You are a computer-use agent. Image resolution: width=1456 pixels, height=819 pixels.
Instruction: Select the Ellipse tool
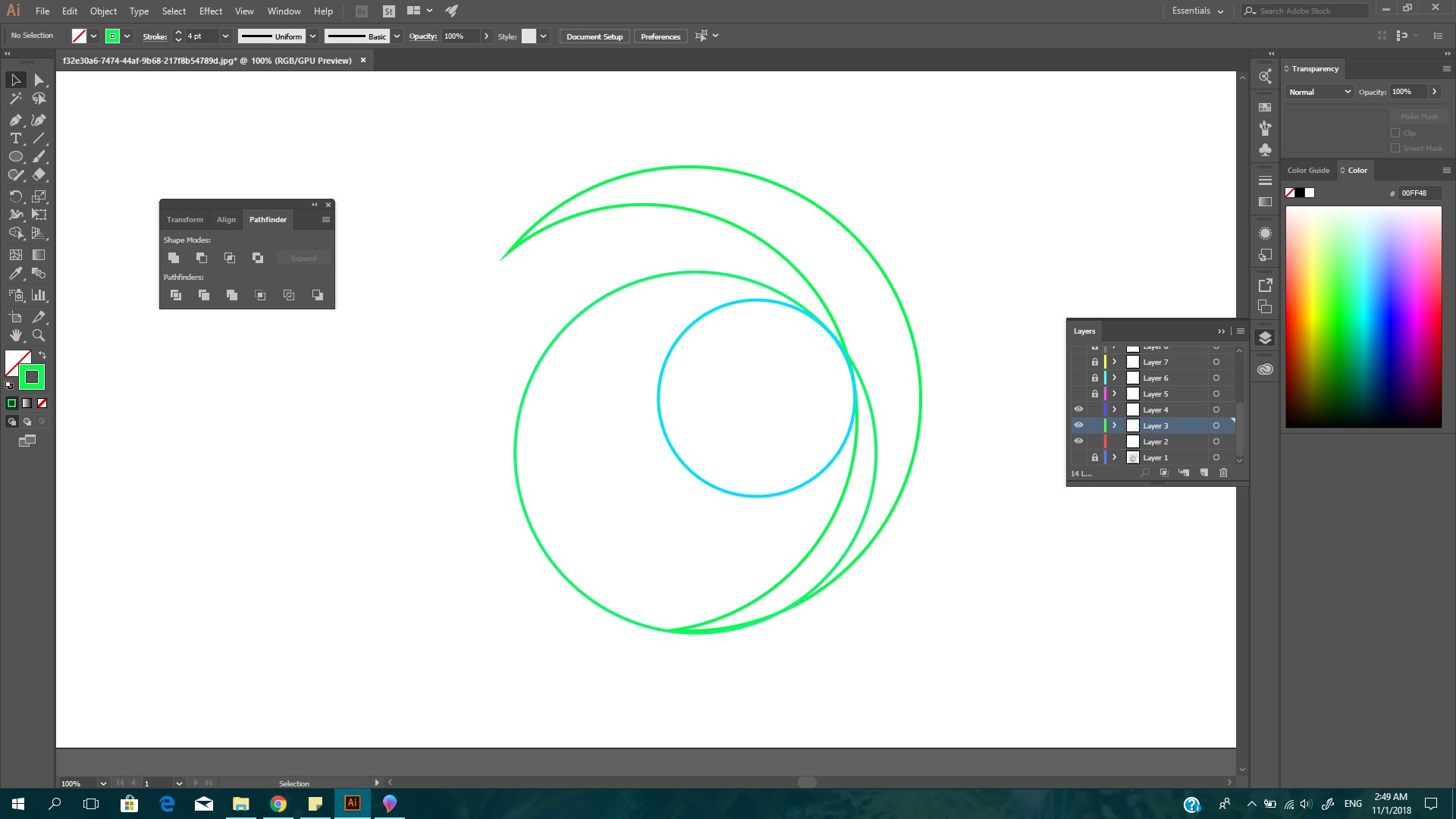click(x=15, y=156)
